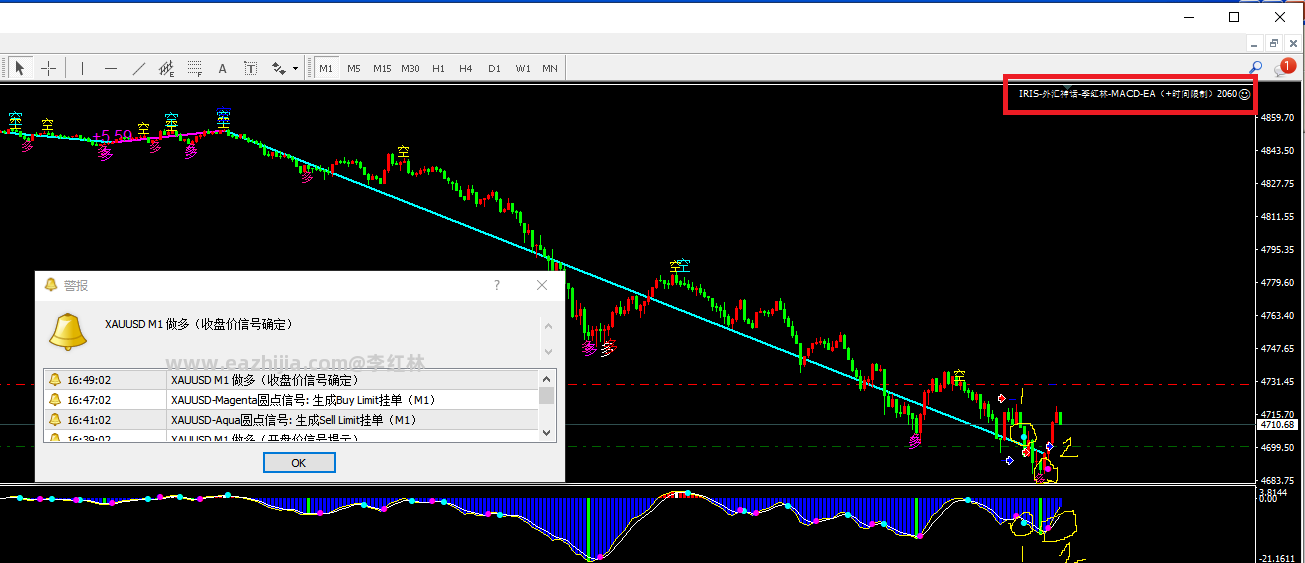
Task: Expand the Arrows tool dropdown arrow
Action: [296, 69]
